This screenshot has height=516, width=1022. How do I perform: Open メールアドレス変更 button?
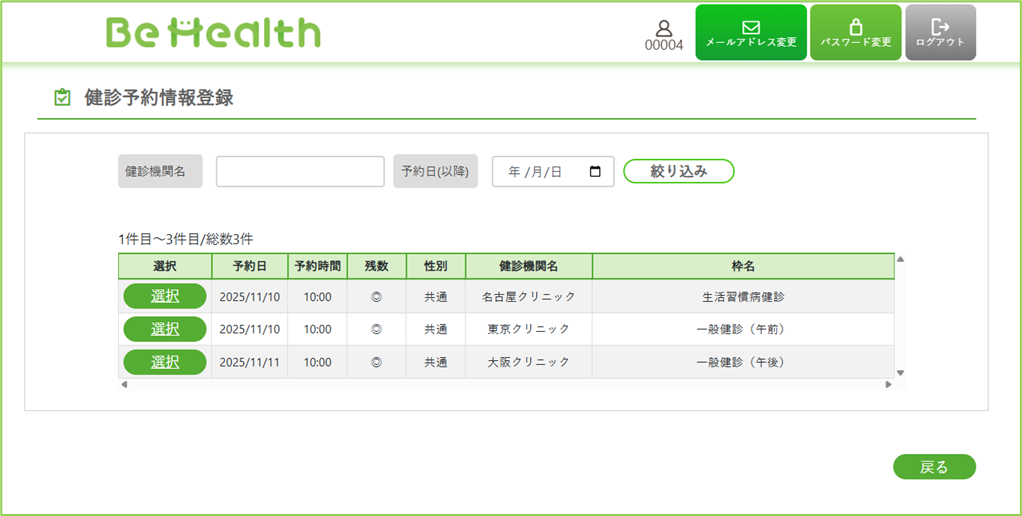pyautogui.click(x=751, y=33)
